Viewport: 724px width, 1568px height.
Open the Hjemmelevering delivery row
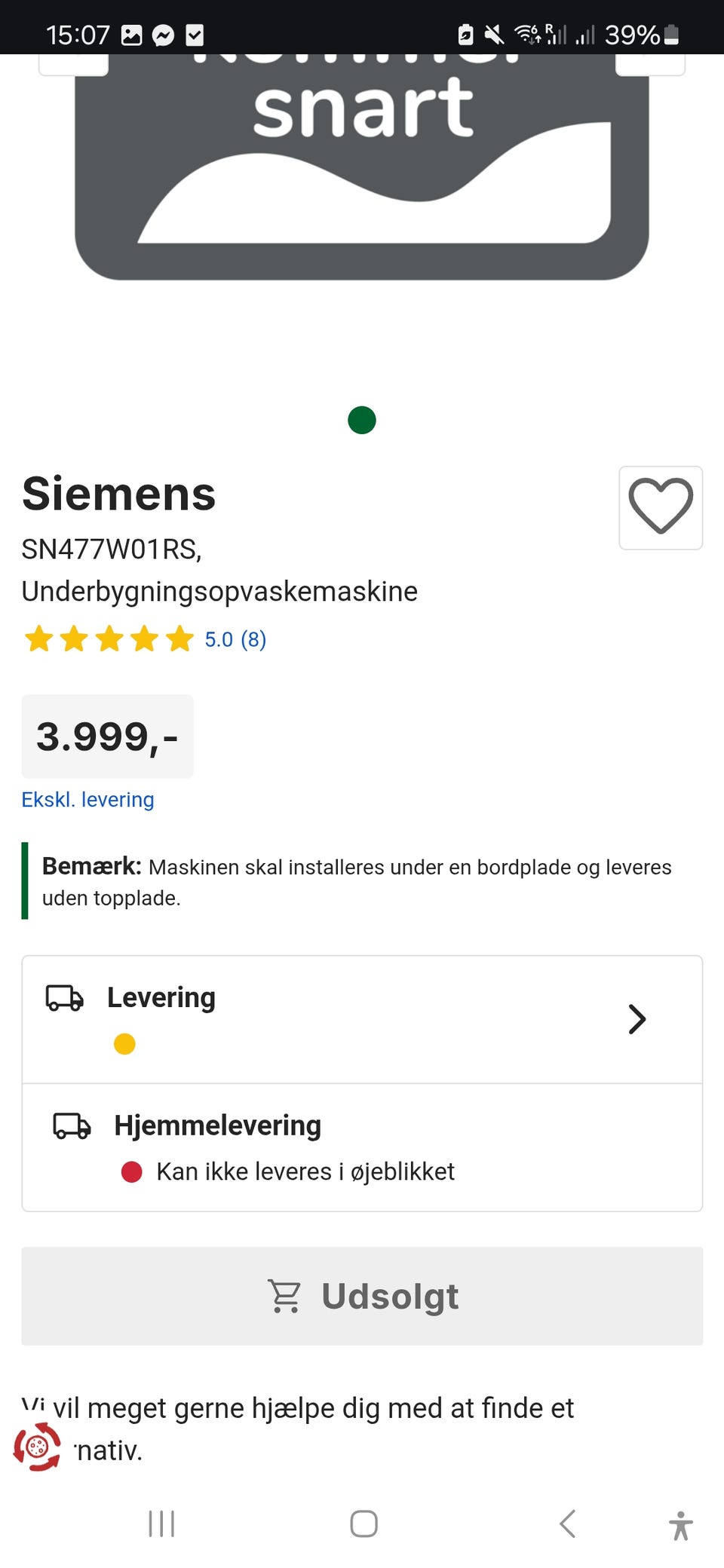(x=362, y=1147)
